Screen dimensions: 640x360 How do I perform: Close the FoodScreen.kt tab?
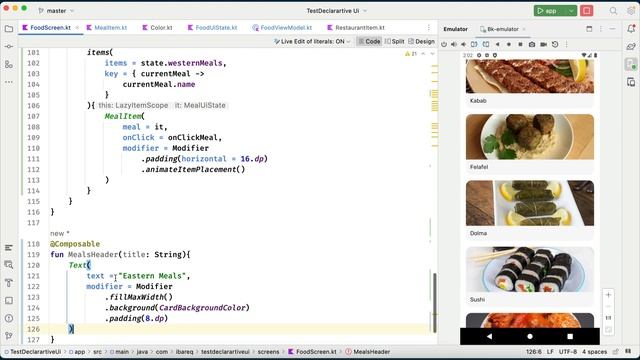(x=77, y=28)
